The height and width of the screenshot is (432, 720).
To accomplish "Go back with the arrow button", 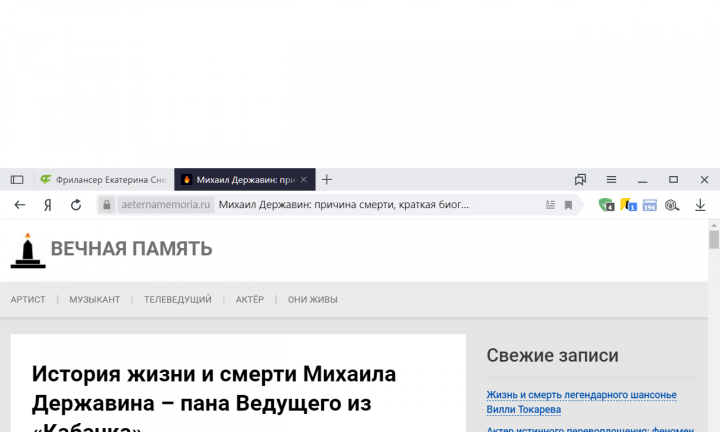I will [20, 205].
